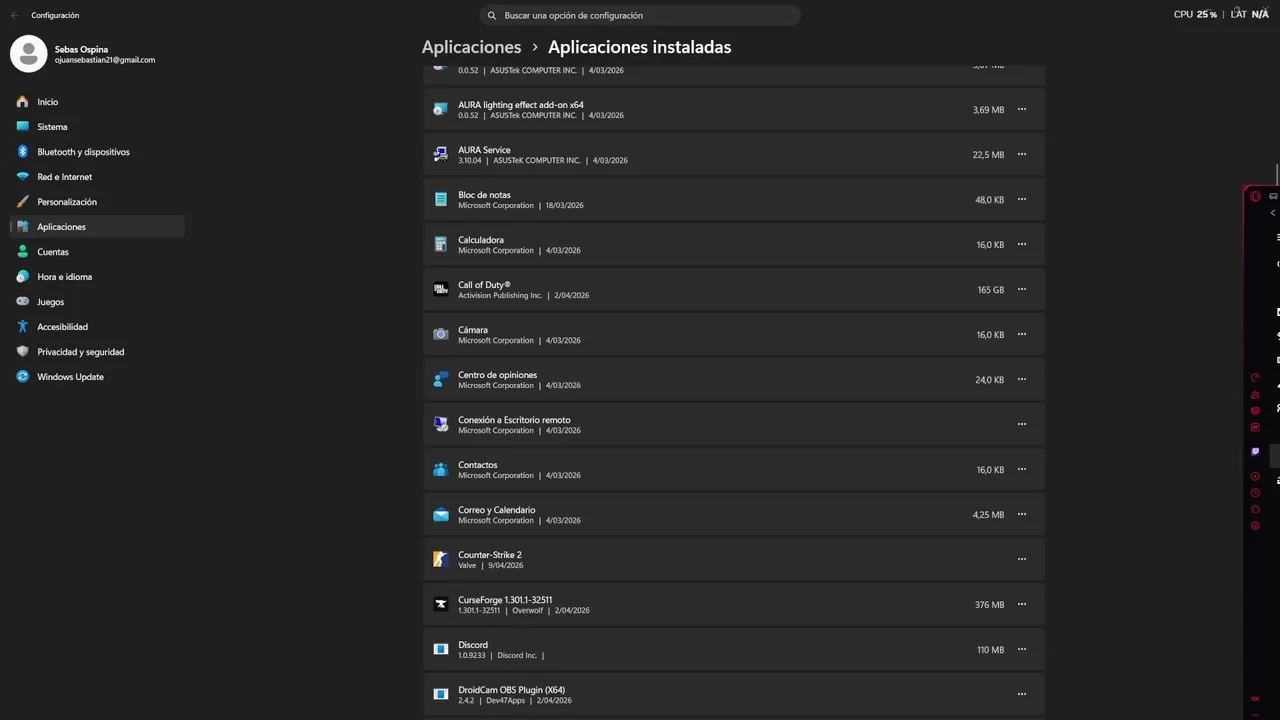Show more options for DroidCam OBS Plugin
The width and height of the screenshot is (1280, 720).
(1021, 694)
